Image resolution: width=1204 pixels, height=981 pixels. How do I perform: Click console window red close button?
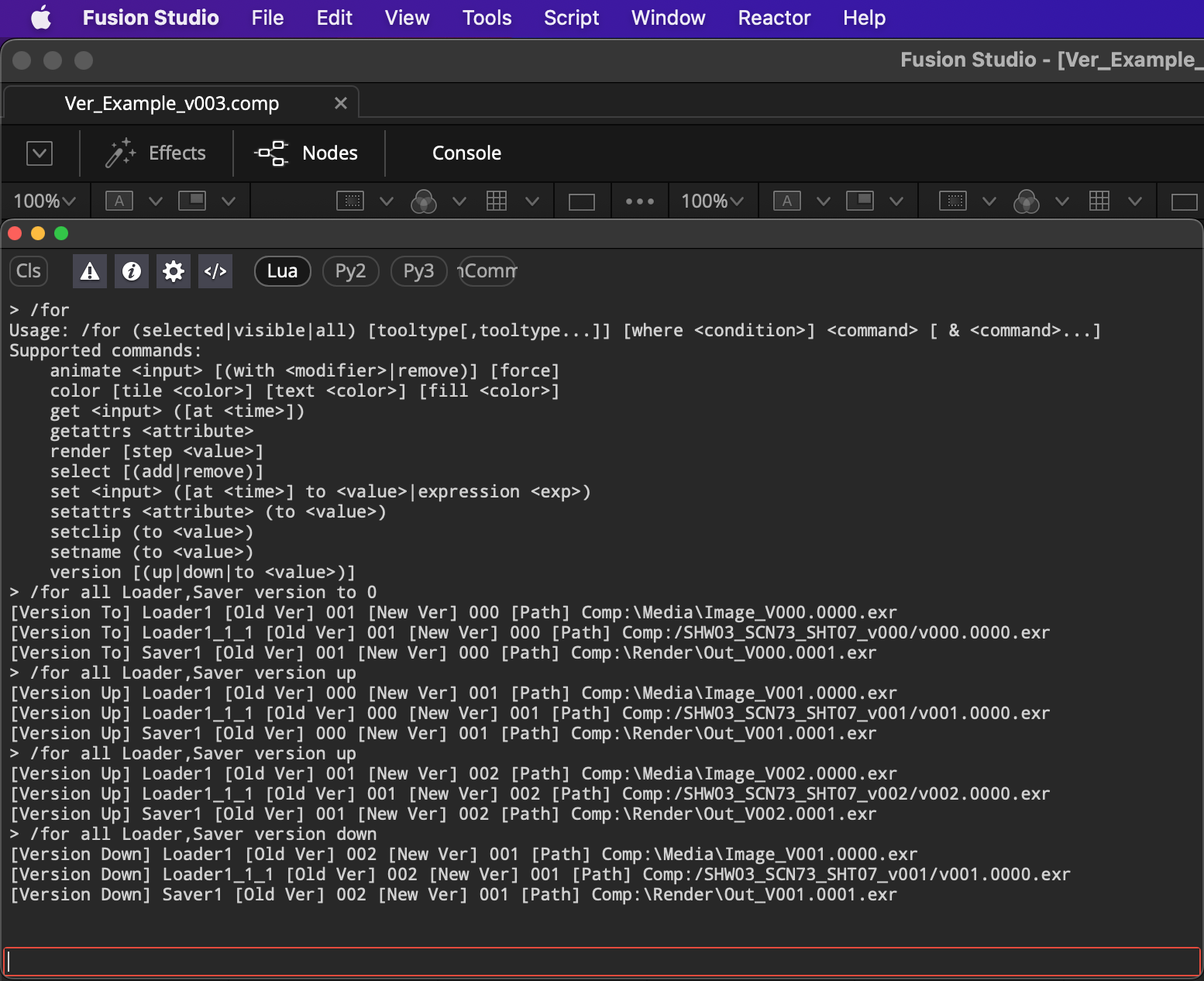14,233
